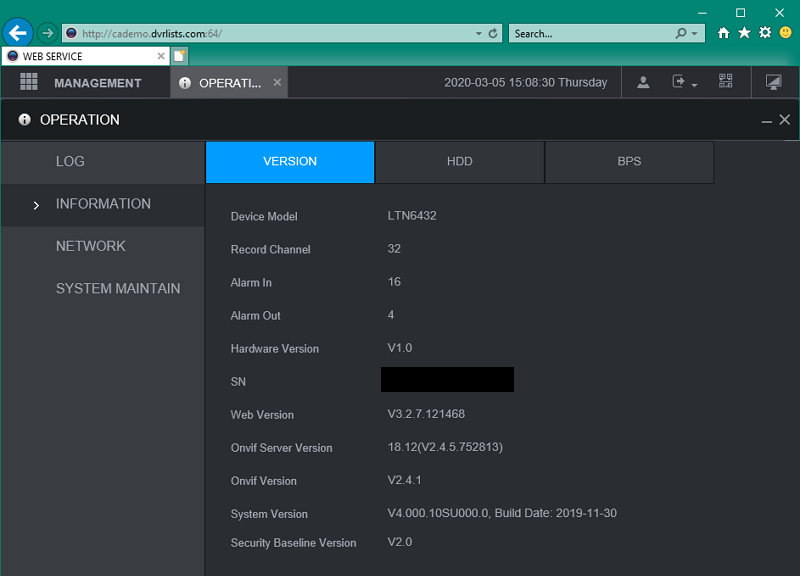Viewport: 800px width, 576px height.
Task: Open browser settings gear icon
Action: pos(765,33)
